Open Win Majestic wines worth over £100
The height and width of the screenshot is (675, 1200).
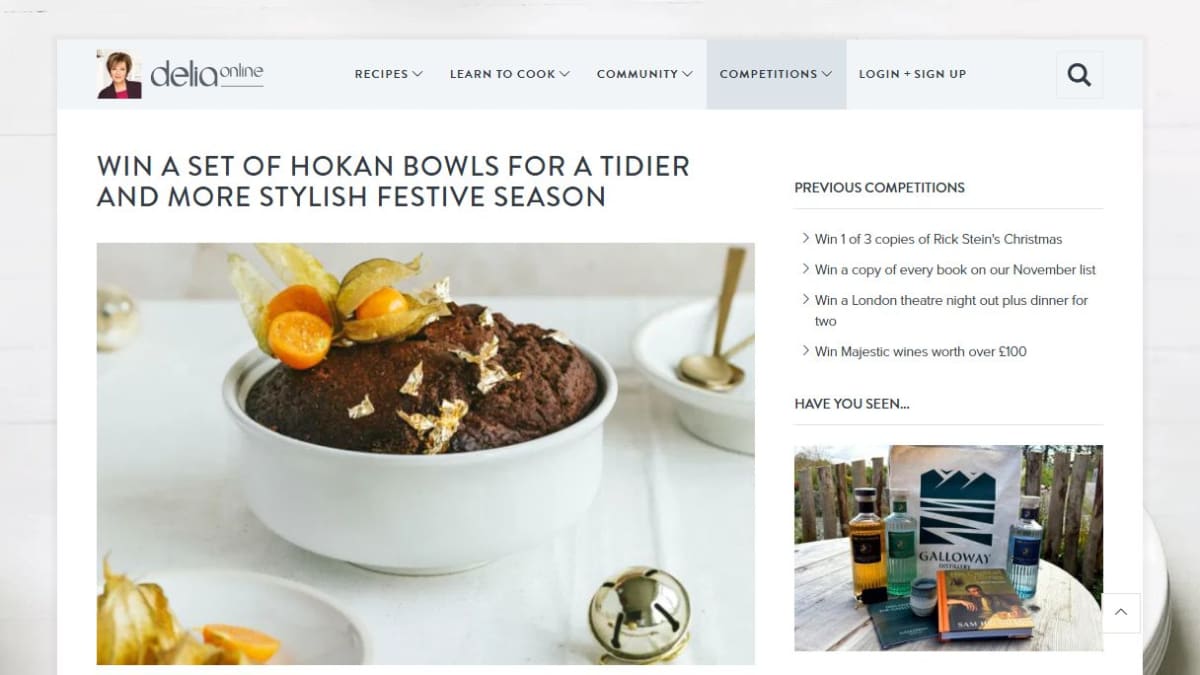(x=921, y=351)
